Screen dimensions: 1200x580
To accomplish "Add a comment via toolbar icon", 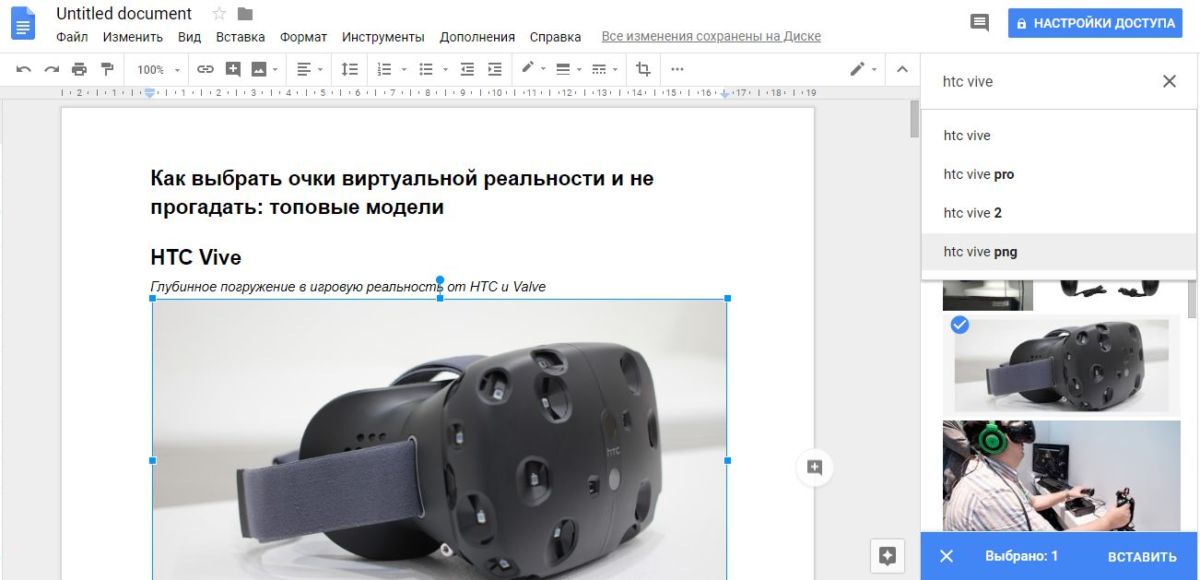I will pyautogui.click(x=233, y=70).
